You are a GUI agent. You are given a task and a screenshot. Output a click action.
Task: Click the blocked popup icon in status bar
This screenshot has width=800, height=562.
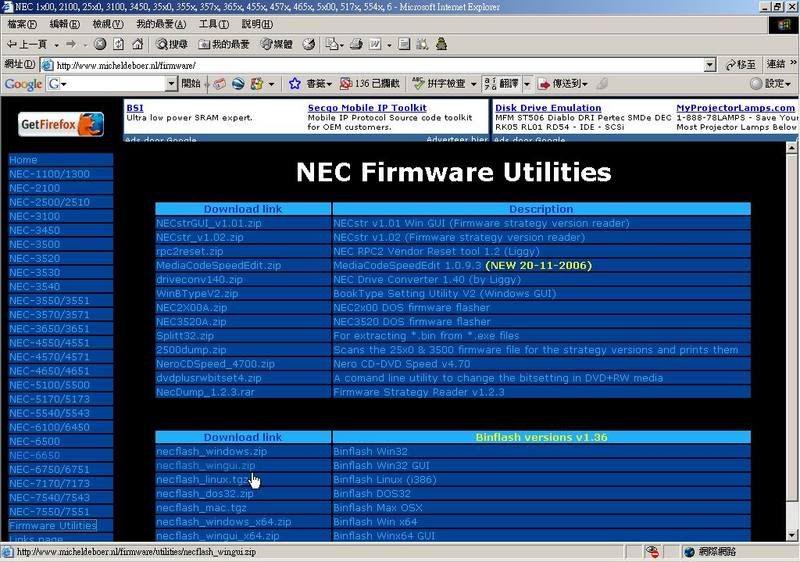click(x=652, y=552)
